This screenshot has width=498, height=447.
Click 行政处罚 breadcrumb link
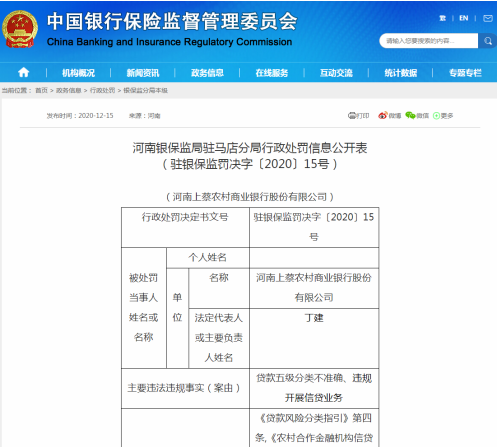pos(102,90)
